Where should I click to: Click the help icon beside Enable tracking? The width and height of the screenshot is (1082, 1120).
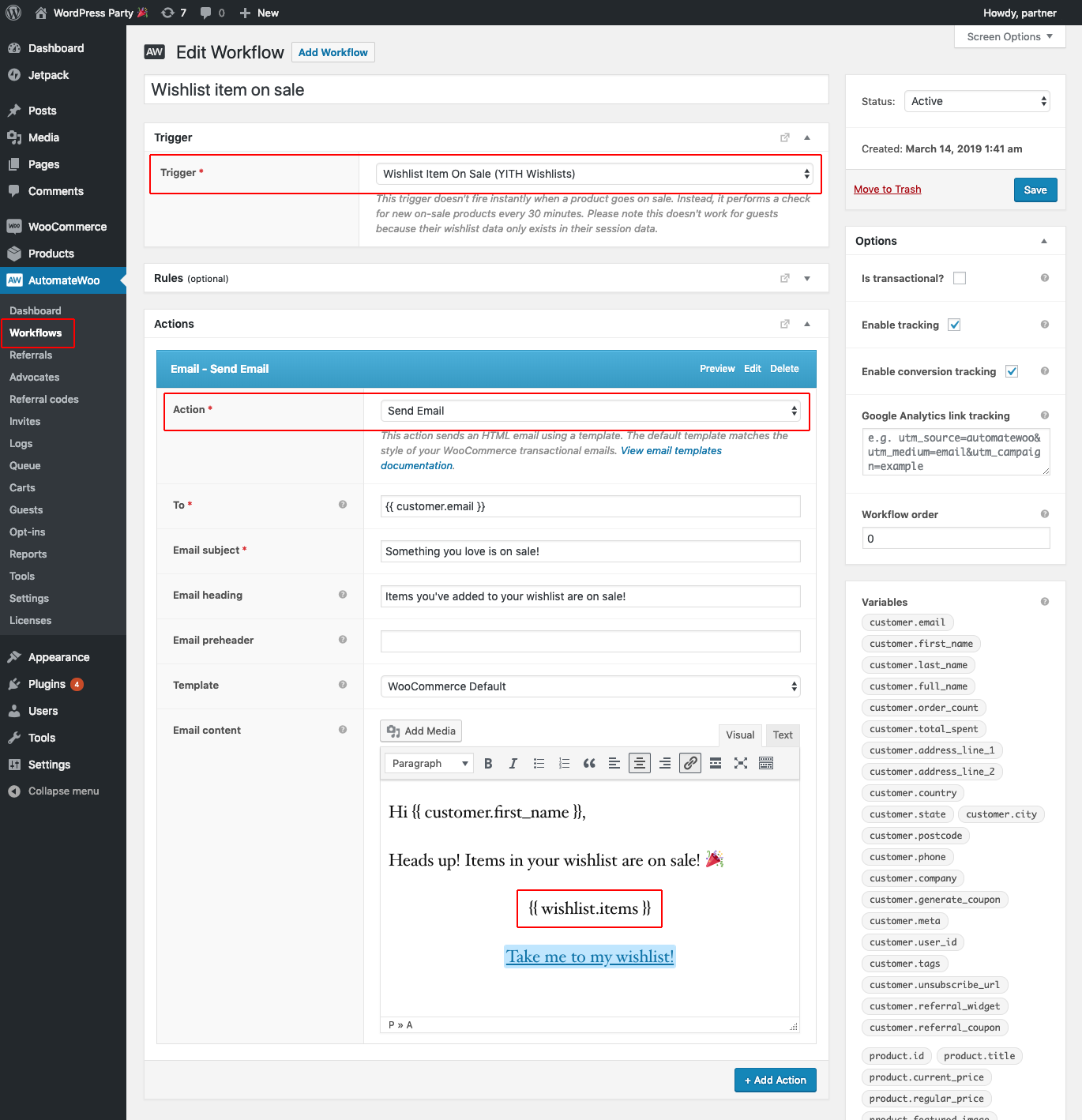click(x=1045, y=325)
